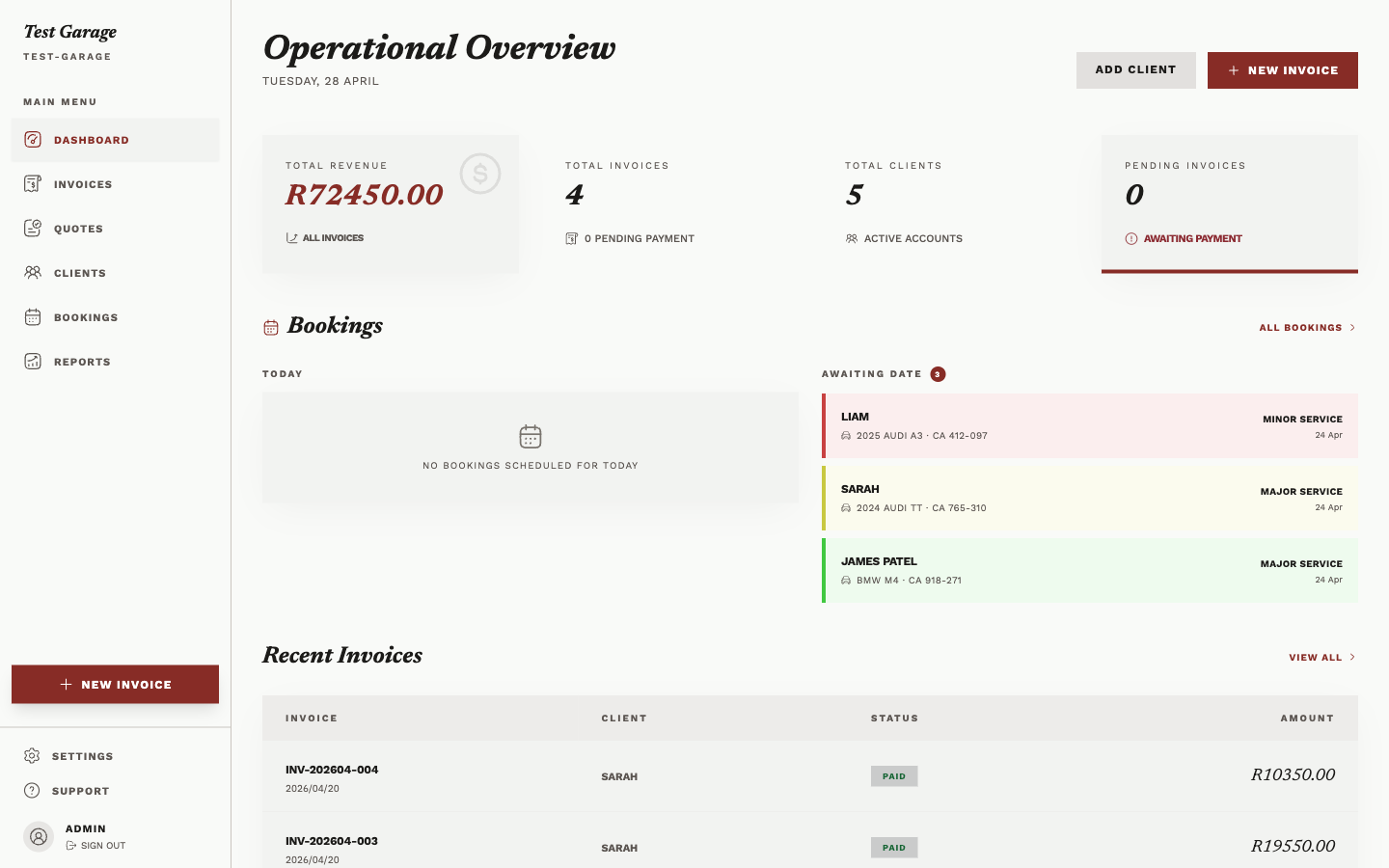Open Sarah's Major Service booking card
Screen dimensions: 1389x868
click(x=1090, y=498)
